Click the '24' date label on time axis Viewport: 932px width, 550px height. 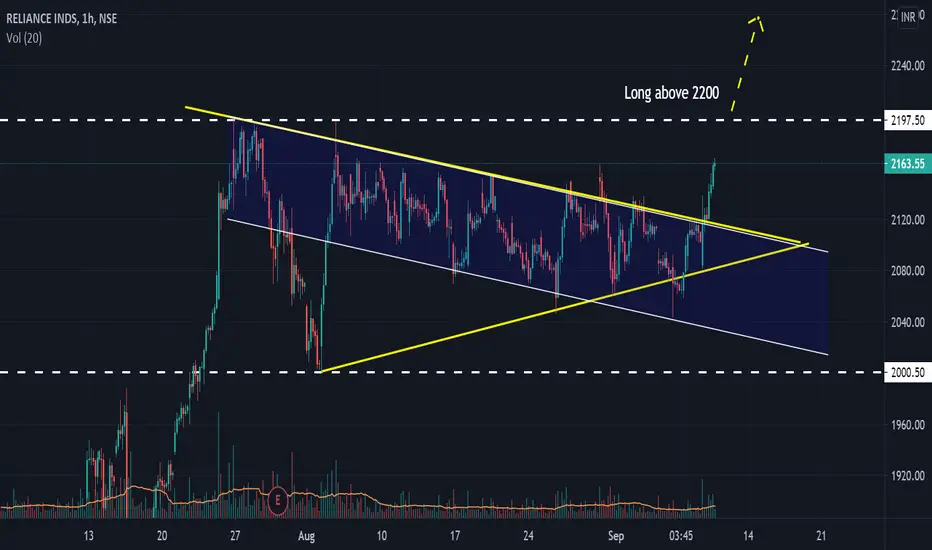528,536
